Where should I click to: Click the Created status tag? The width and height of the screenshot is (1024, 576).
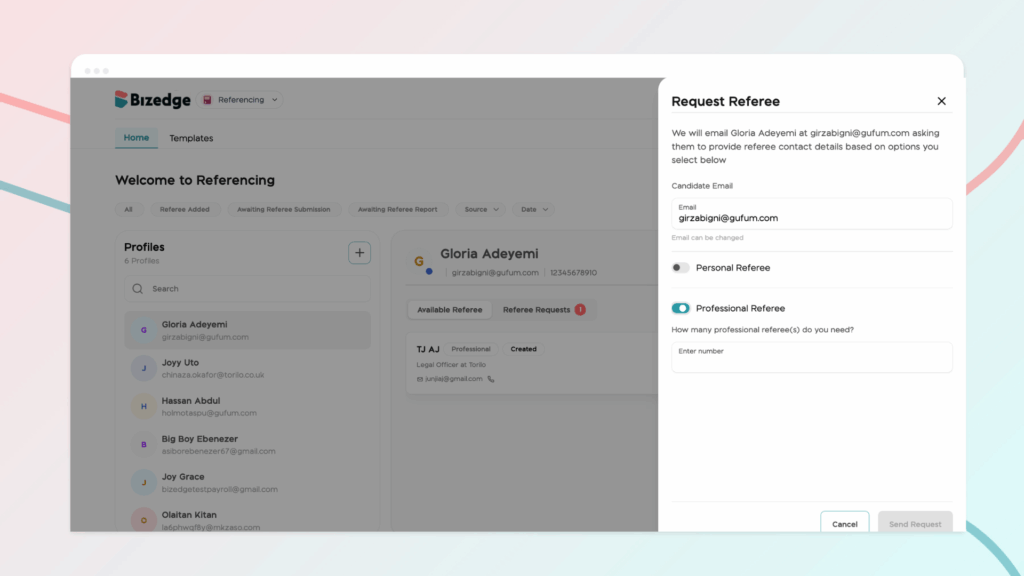(x=523, y=349)
